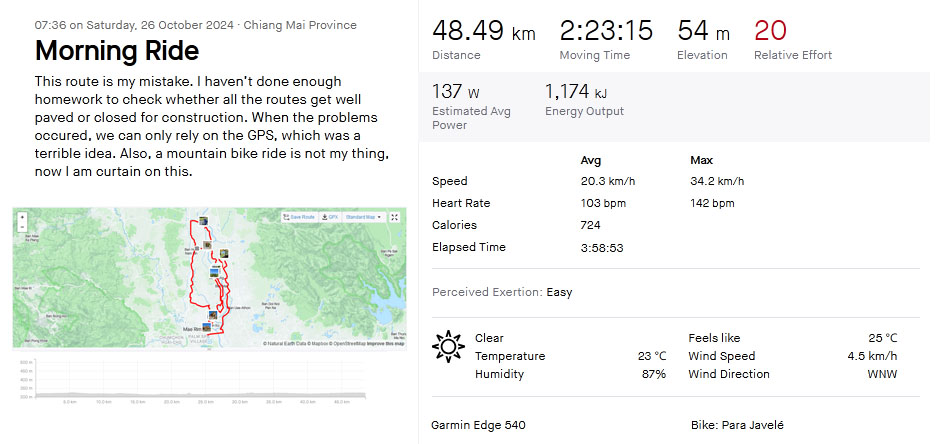Viewport: 950px width, 444px height.
Task: Click the Garmin Edge 540 device label
Action: (x=478, y=425)
